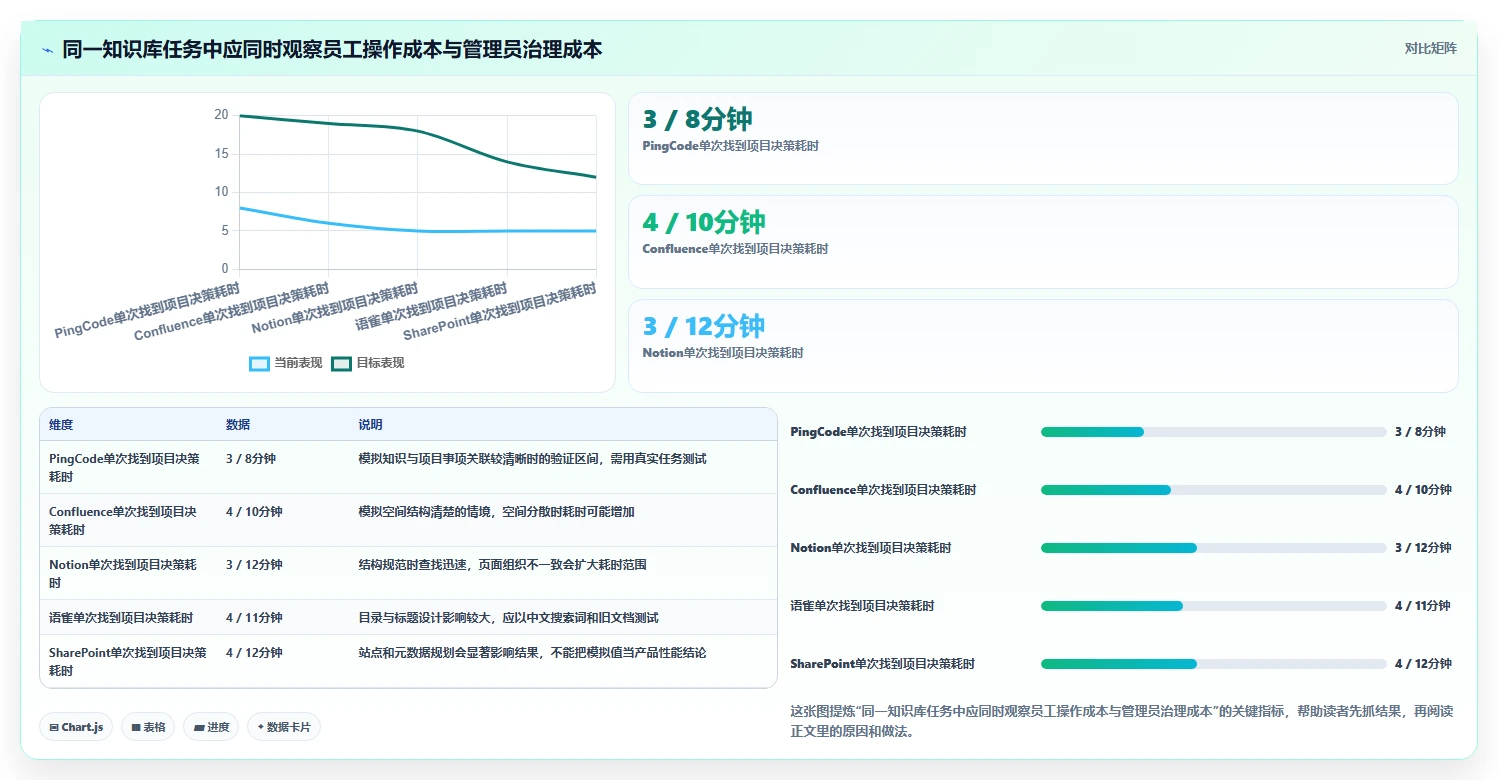The width and height of the screenshot is (1498, 780).
Task: Click the 语雀单次找到项目决策耗时 progress label
Action: tap(862, 606)
